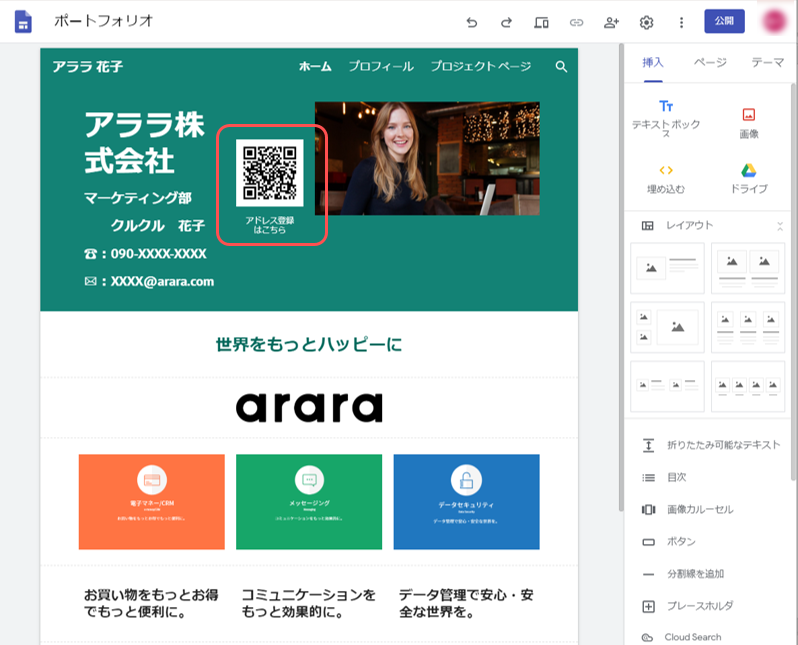798x645 pixels.
Task: Click the クルクル 花子 name text
Action: [158, 226]
